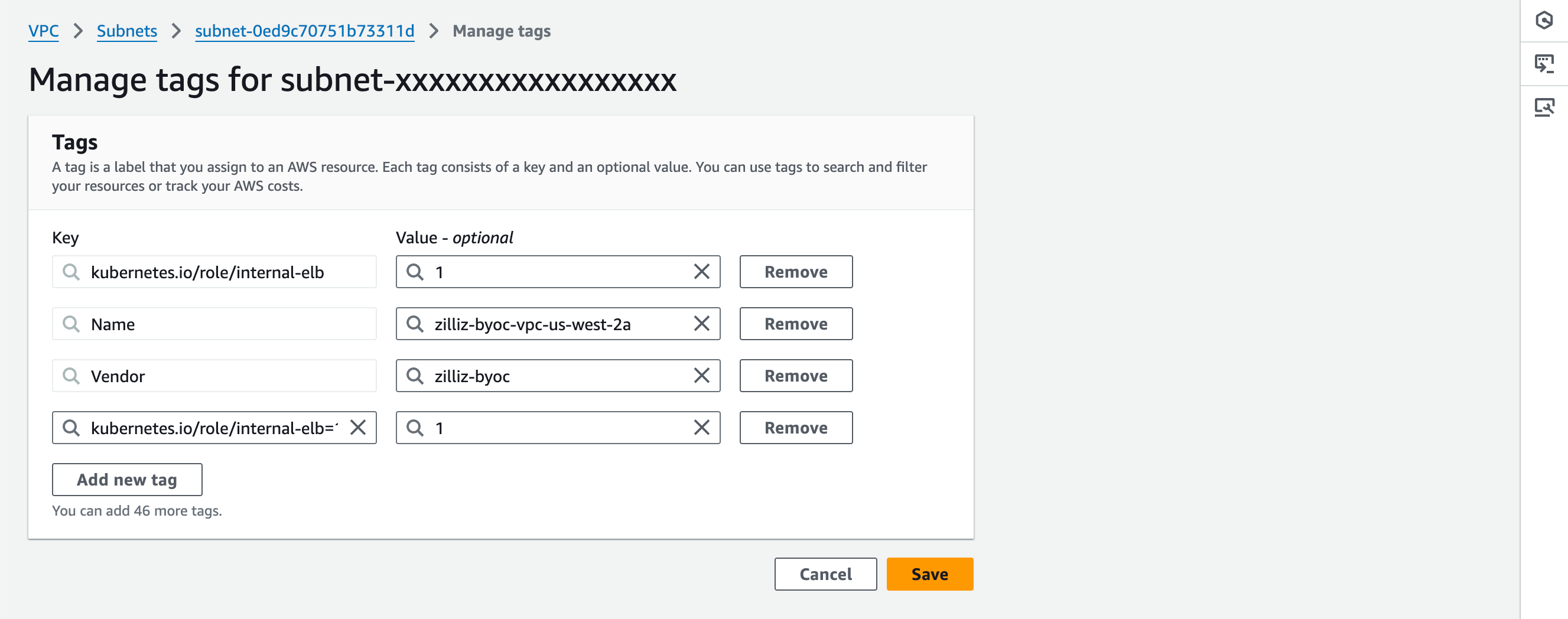Screen dimensions: 1568x619
Task: Open the bottom icon in right side panel
Action: (1544, 107)
